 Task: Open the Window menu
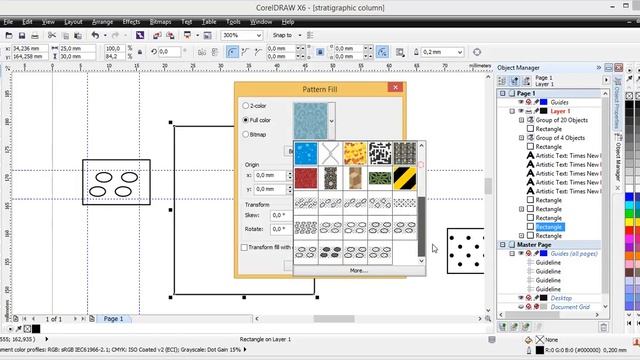coord(261,22)
